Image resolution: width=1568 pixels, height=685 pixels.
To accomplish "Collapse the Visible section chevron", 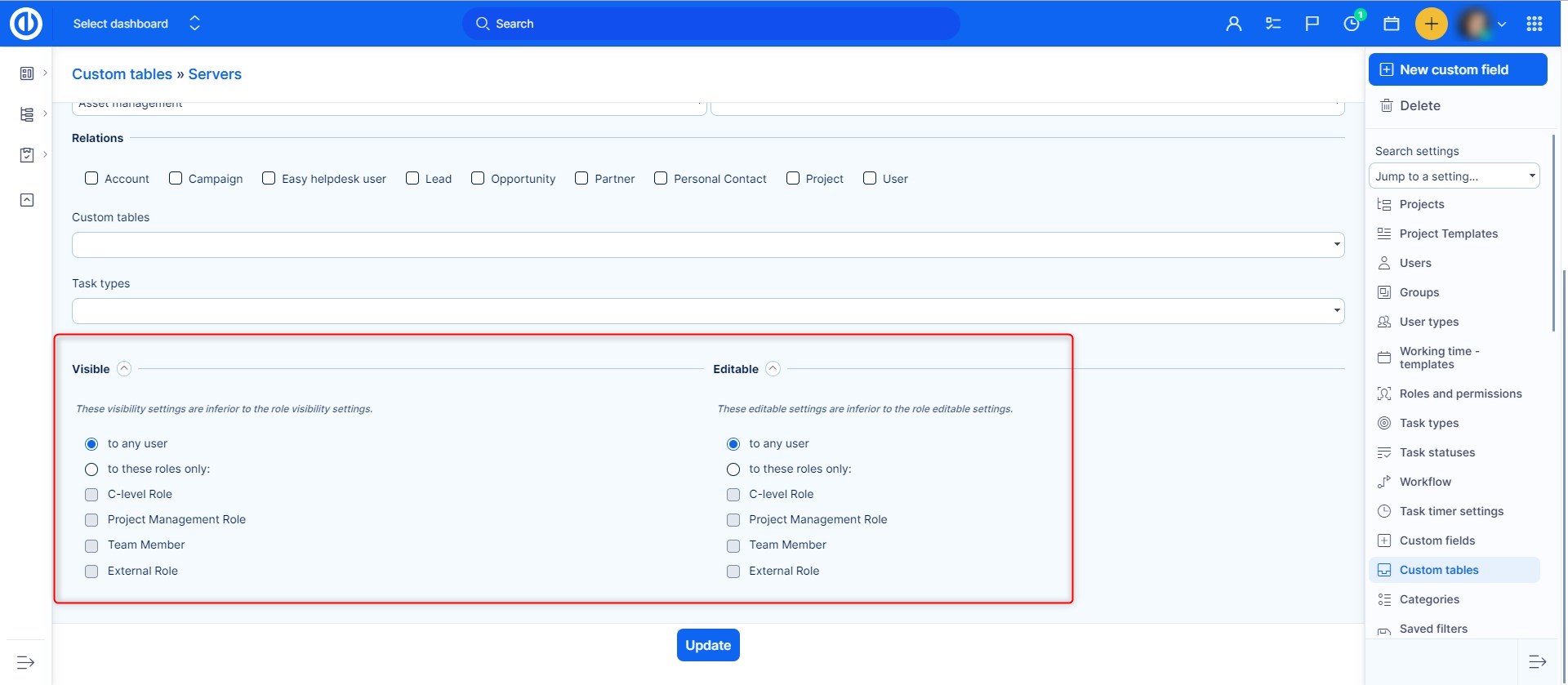I will (x=124, y=369).
